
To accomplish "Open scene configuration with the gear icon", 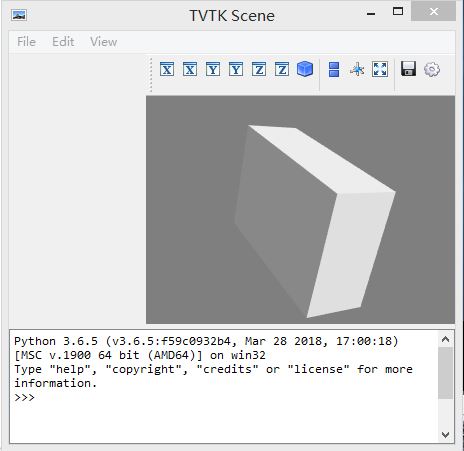I will pos(432,69).
